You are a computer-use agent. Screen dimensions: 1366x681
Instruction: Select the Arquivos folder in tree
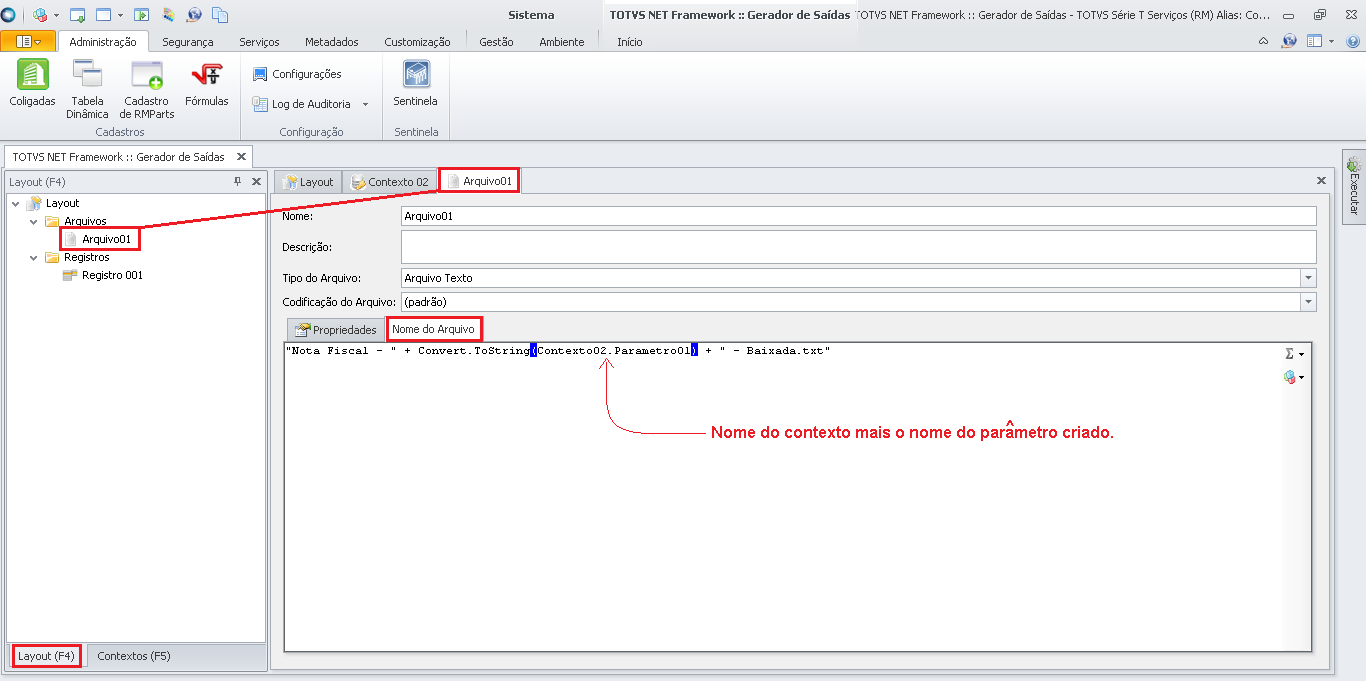click(x=85, y=221)
